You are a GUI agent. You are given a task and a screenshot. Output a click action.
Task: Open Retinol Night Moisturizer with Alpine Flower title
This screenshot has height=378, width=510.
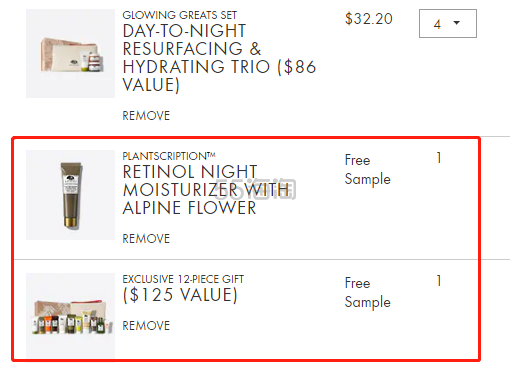[x=206, y=190]
